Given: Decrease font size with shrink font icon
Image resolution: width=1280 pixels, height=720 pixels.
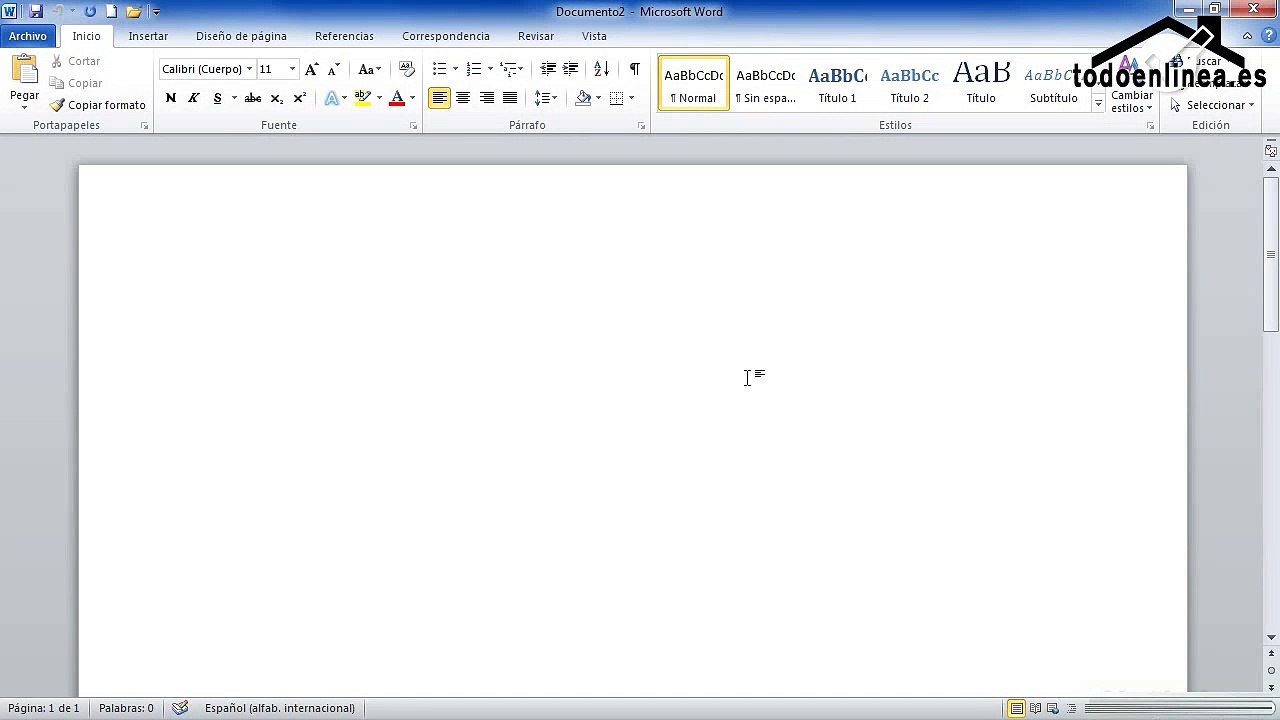Looking at the screenshot, I should pos(334,69).
